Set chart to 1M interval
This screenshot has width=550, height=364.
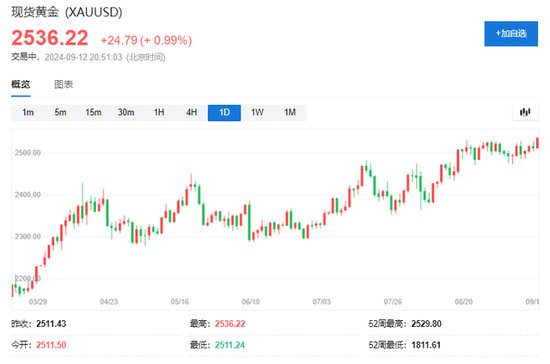290,113
